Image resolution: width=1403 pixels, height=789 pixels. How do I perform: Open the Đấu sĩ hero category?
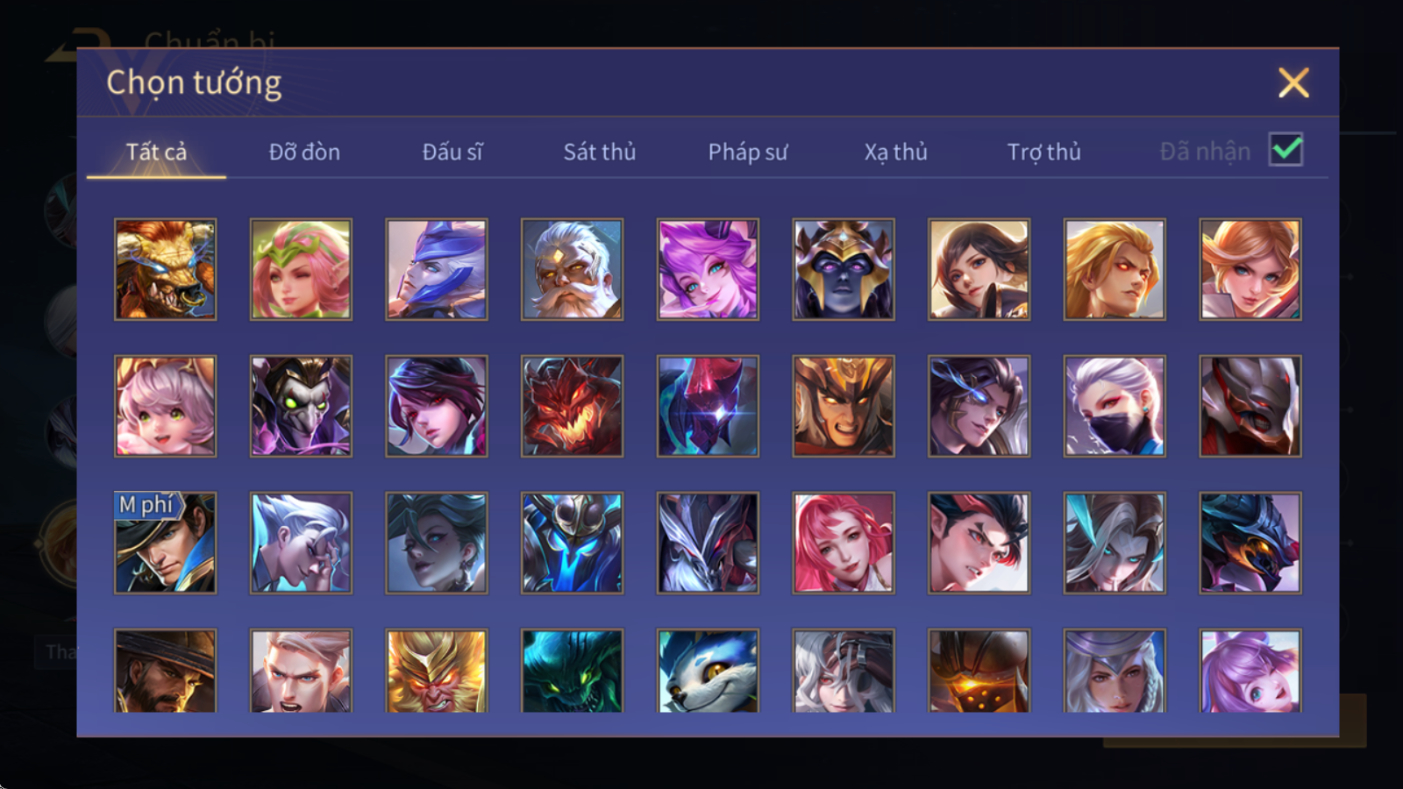452,152
